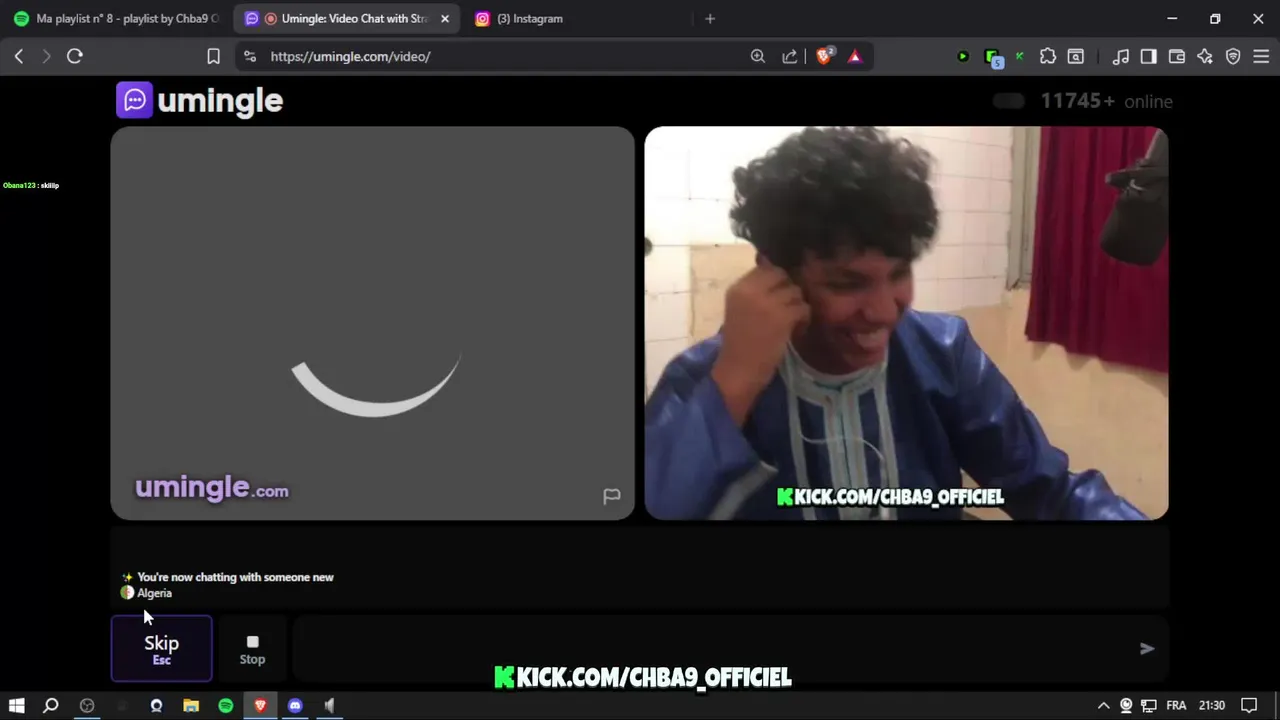Click the umingle logo in the header

[200, 100]
